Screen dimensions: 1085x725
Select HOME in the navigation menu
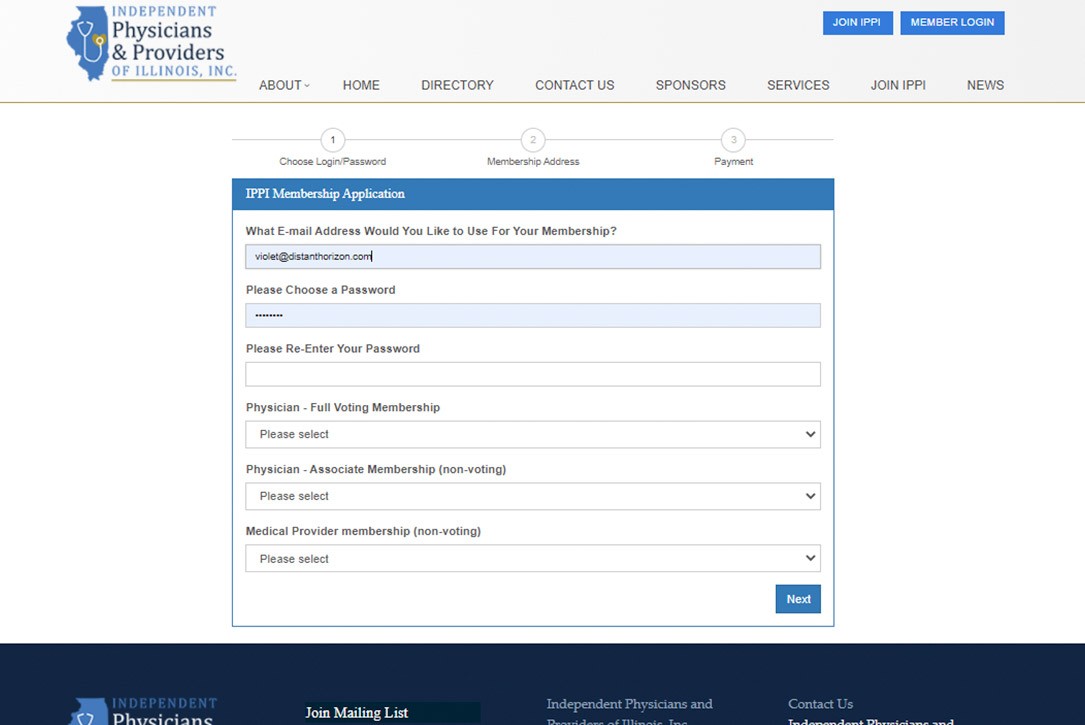(x=361, y=85)
